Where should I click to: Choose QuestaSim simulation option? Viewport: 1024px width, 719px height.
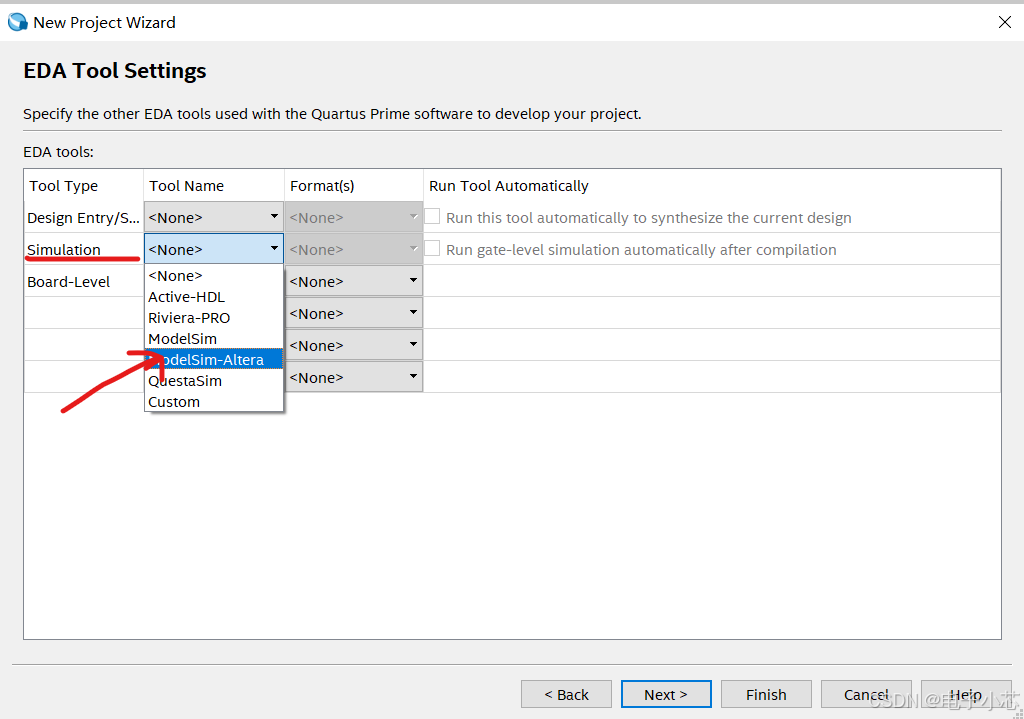[x=185, y=381]
